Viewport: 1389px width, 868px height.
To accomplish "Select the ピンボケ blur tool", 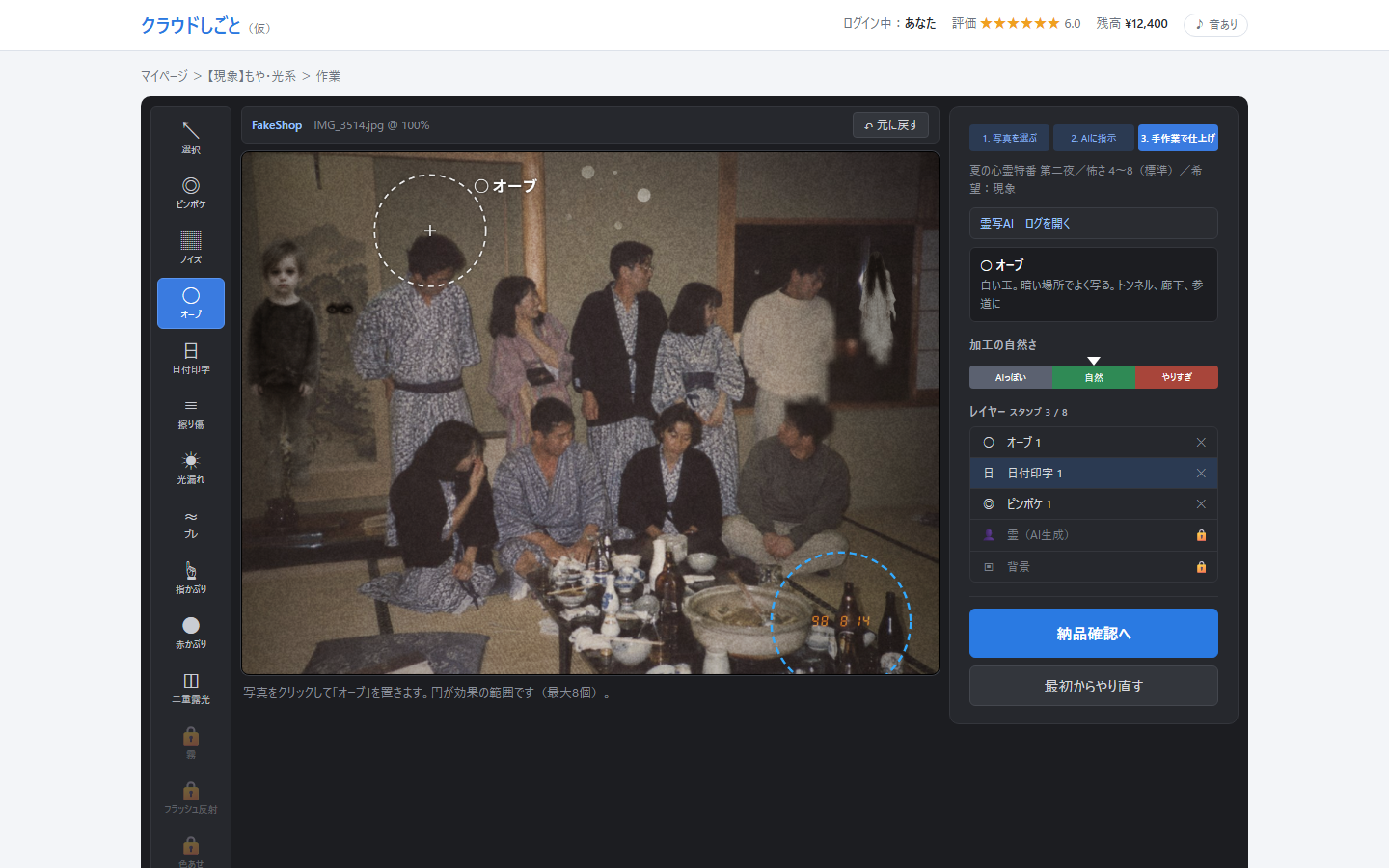I will tap(191, 193).
